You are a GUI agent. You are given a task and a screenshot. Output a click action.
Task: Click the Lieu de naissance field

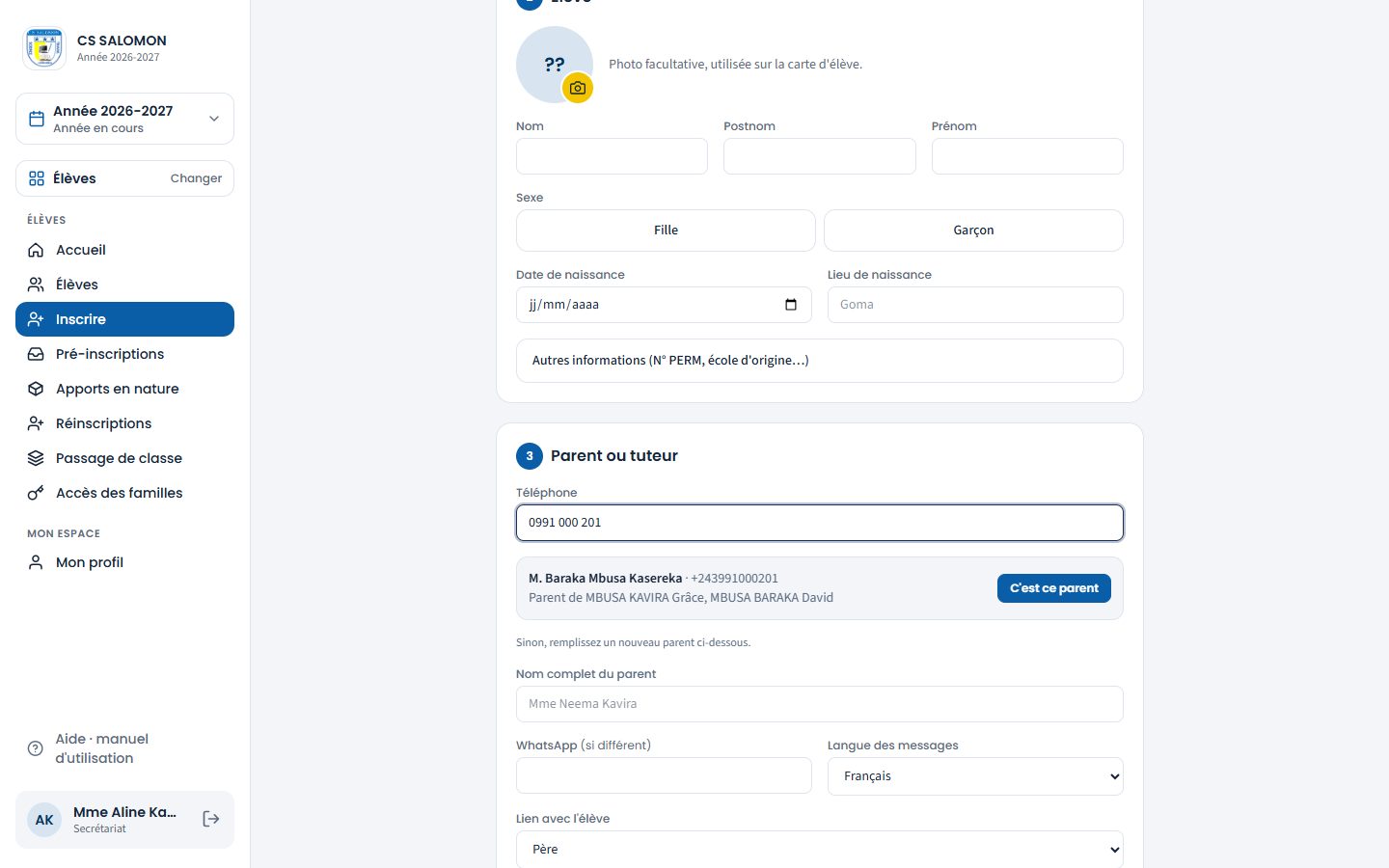click(975, 305)
